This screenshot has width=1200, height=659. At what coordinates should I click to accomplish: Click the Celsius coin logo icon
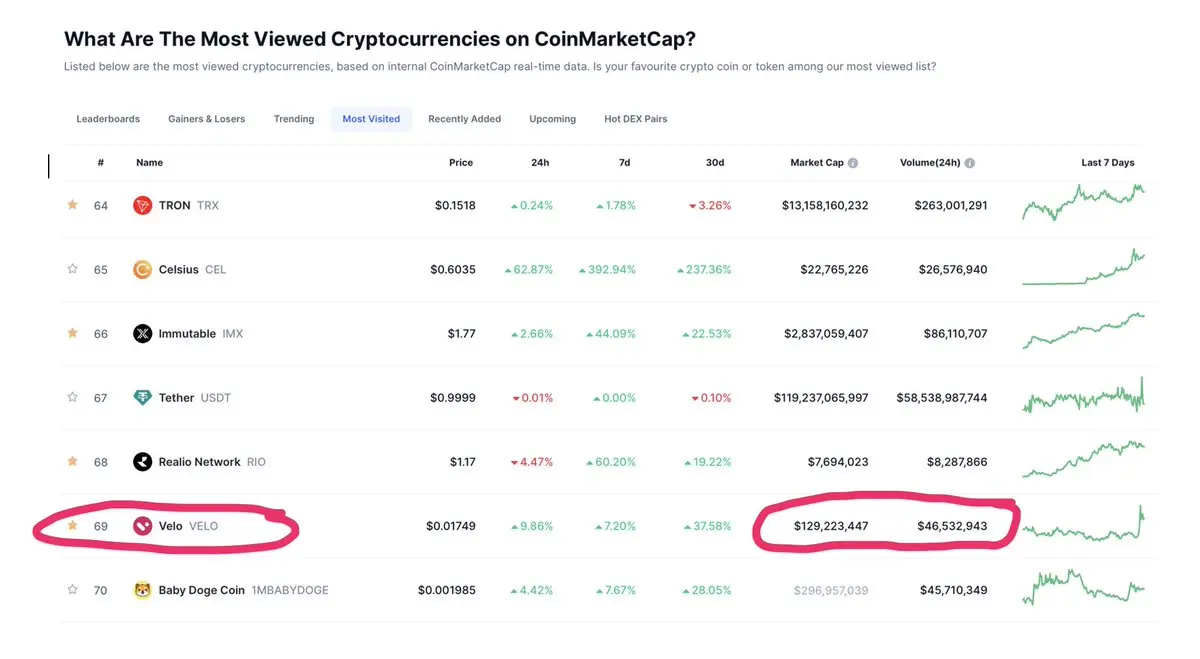[x=143, y=269]
